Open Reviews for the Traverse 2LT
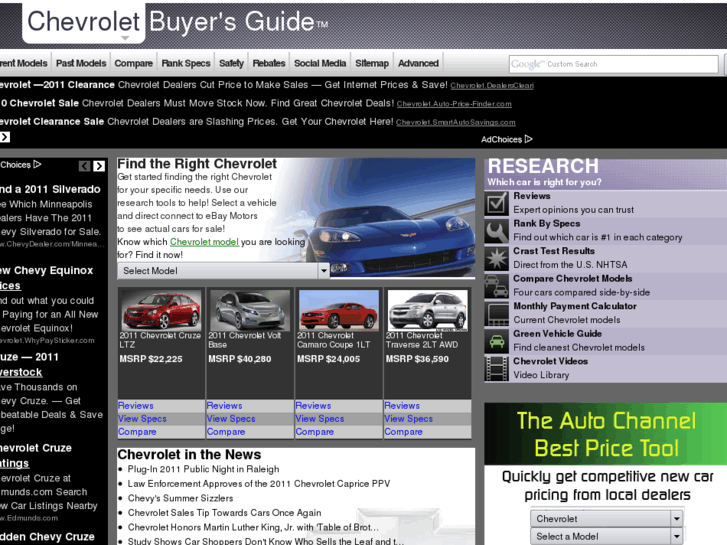Viewport: 727px width, 545px height. pyautogui.click(x=402, y=406)
